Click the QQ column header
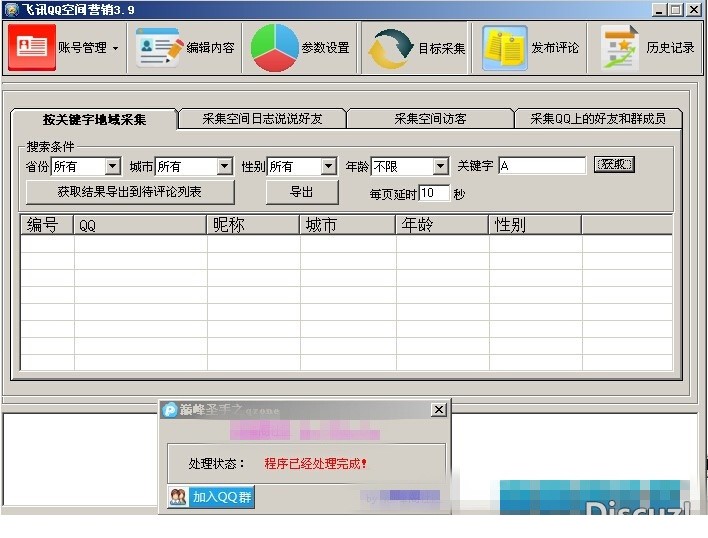Image resolution: width=708 pixels, height=538 pixels. tap(140, 225)
